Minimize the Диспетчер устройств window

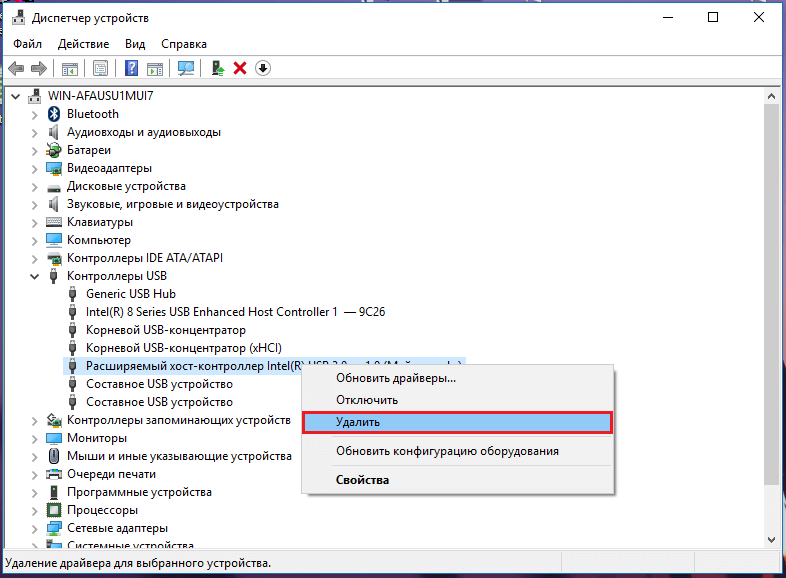[668, 18]
